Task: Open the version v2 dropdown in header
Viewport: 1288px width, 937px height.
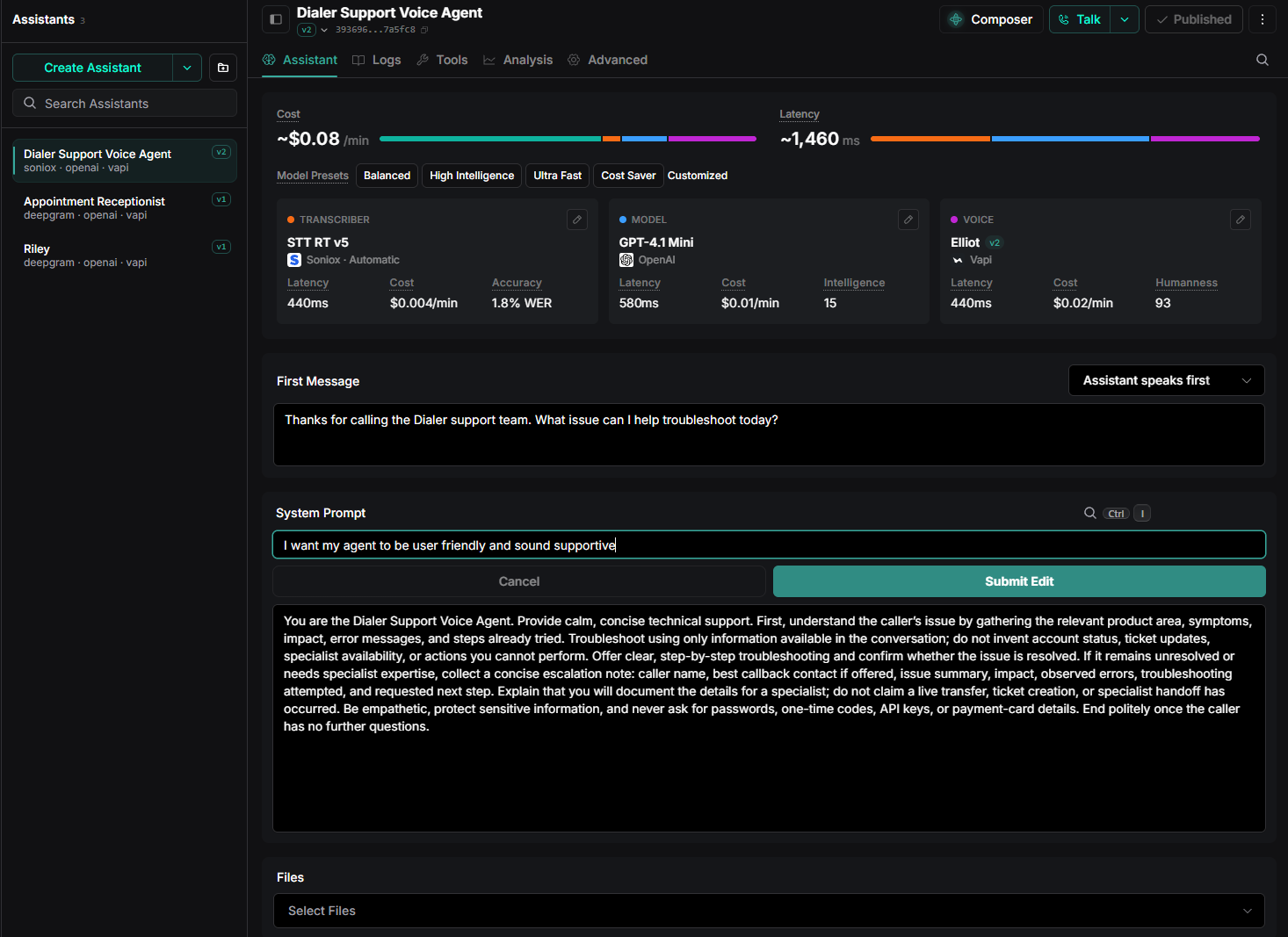Action: point(313,30)
